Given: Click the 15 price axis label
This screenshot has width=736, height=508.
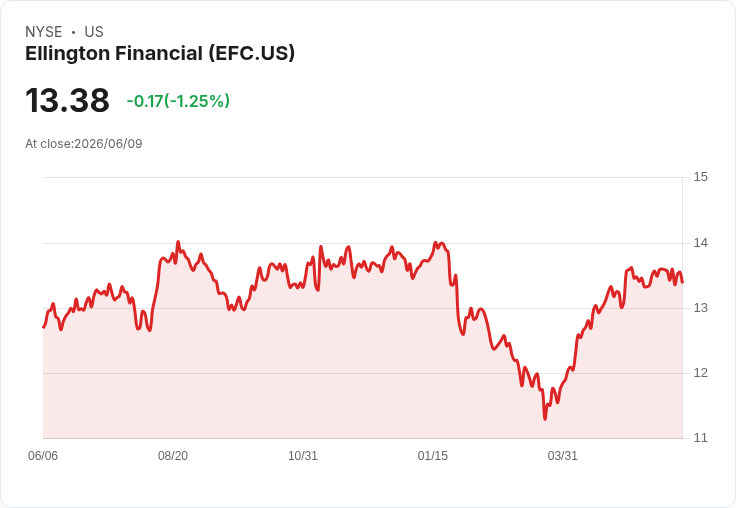Looking at the screenshot, I should tap(700, 177).
